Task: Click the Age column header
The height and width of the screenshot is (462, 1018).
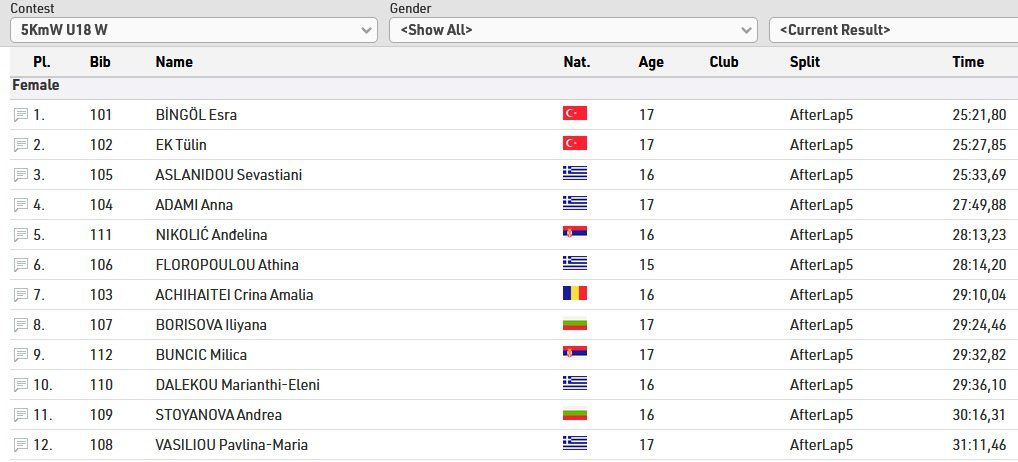Action: (x=651, y=62)
